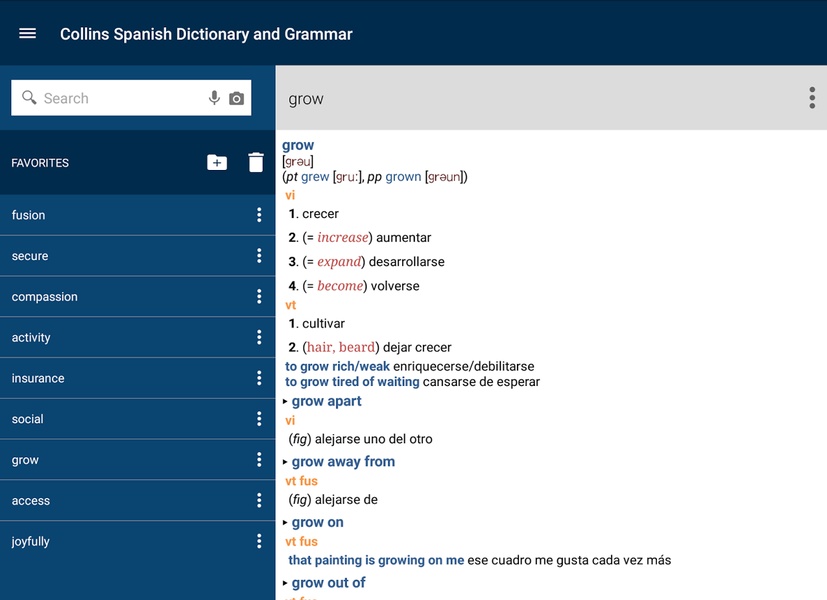This screenshot has width=827, height=600.
Task: Open options for favorite 'grow'
Action: pyautogui.click(x=259, y=460)
